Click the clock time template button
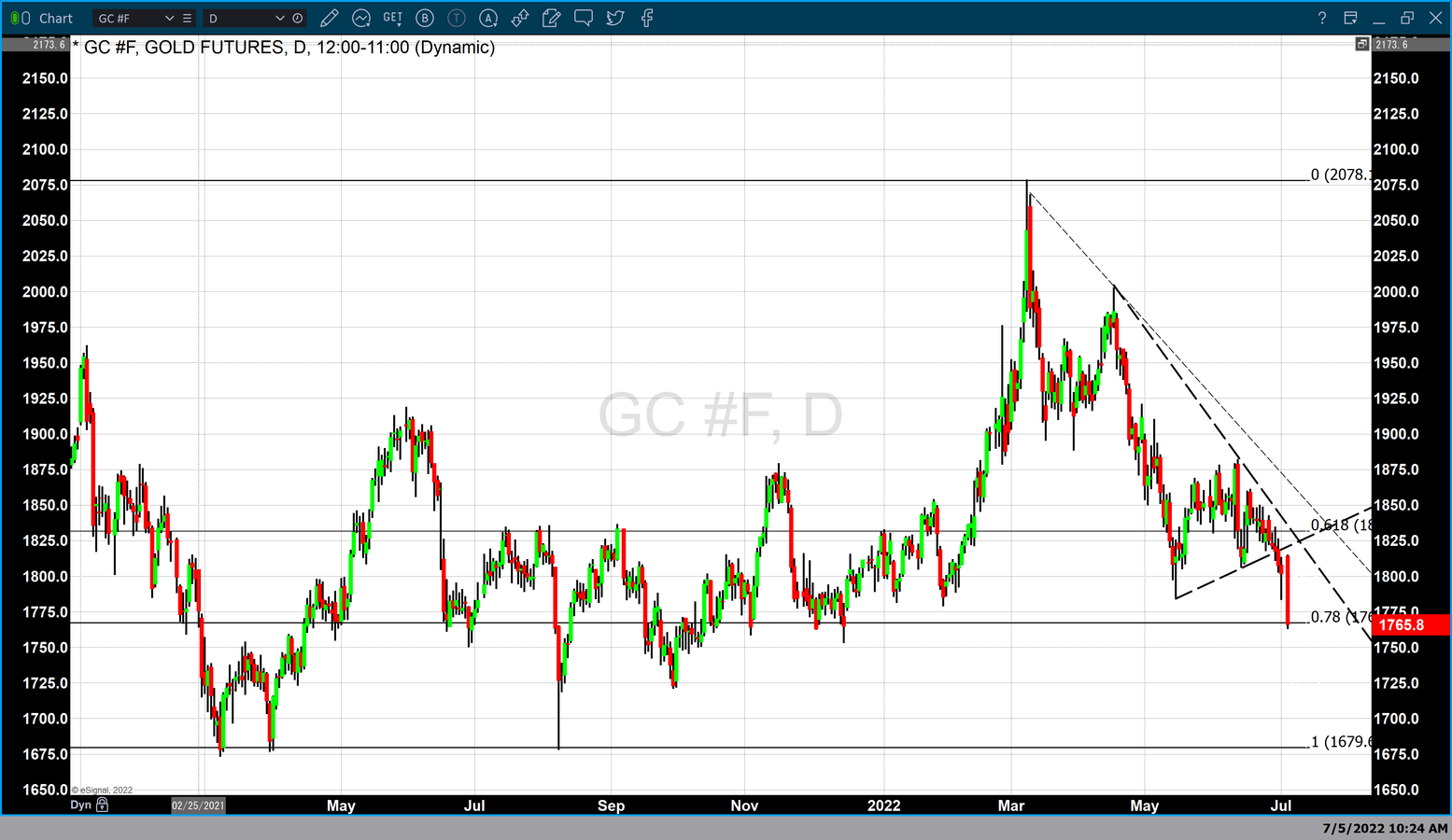The width and height of the screenshot is (1452, 840). [x=298, y=18]
